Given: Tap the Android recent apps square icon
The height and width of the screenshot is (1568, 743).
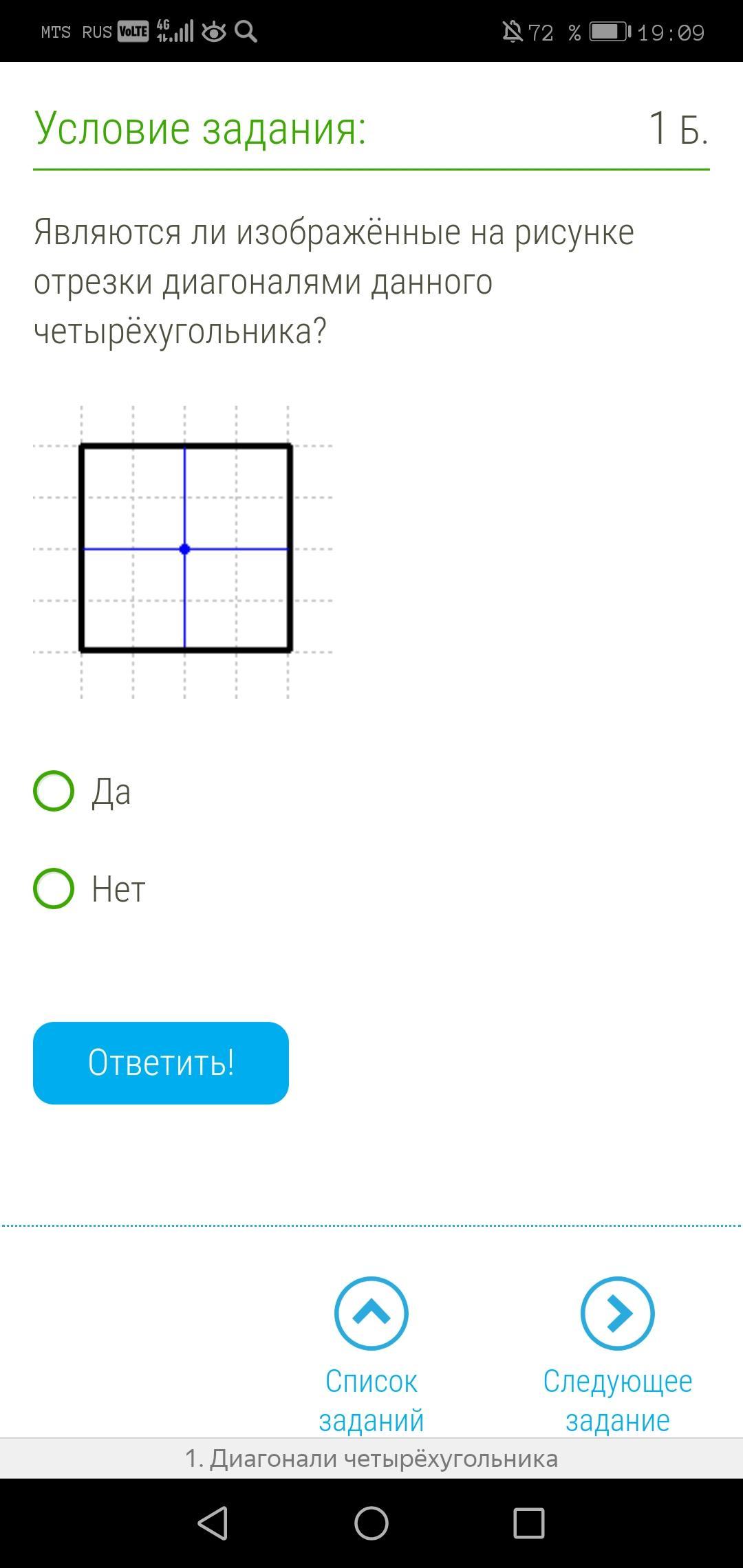Looking at the screenshot, I should coord(529,1523).
